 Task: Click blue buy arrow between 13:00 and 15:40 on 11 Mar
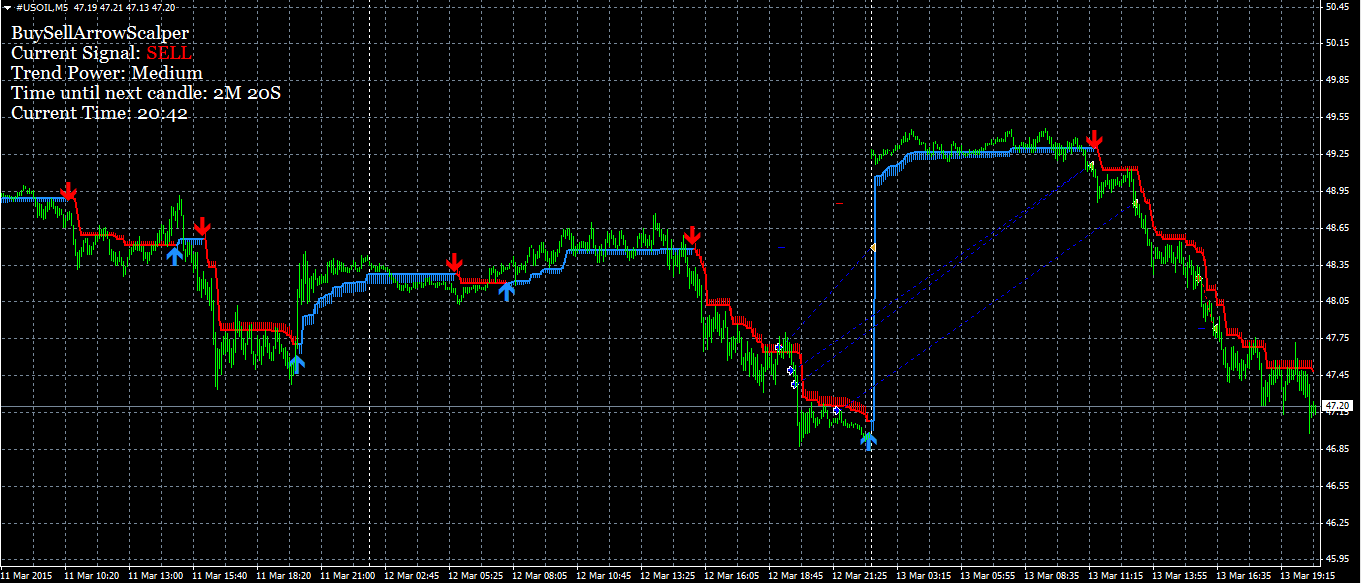point(175,255)
